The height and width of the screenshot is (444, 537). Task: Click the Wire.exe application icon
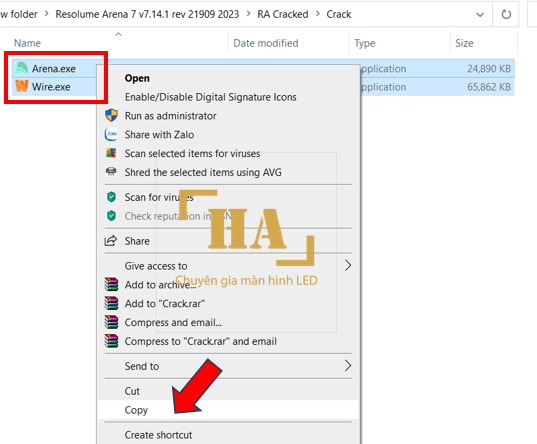pos(22,86)
